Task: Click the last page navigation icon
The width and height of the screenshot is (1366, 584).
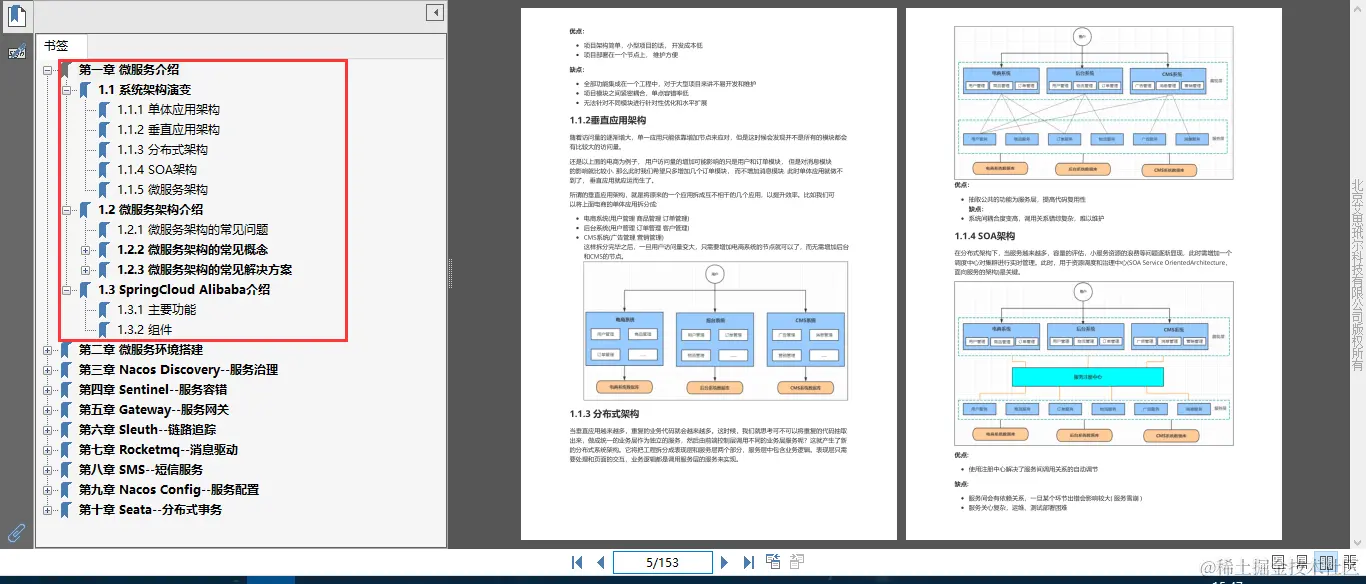Action: pyautogui.click(x=749, y=562)
